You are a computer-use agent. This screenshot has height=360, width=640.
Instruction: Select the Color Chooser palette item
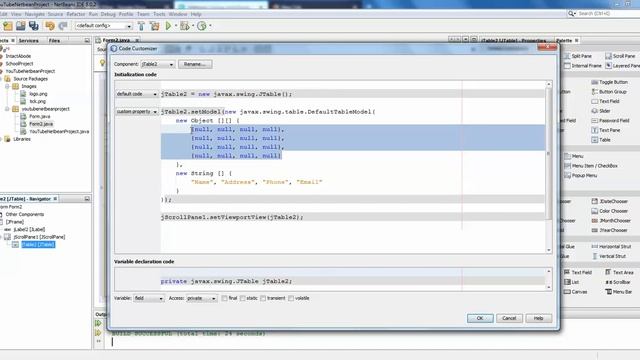click(609, 211)
